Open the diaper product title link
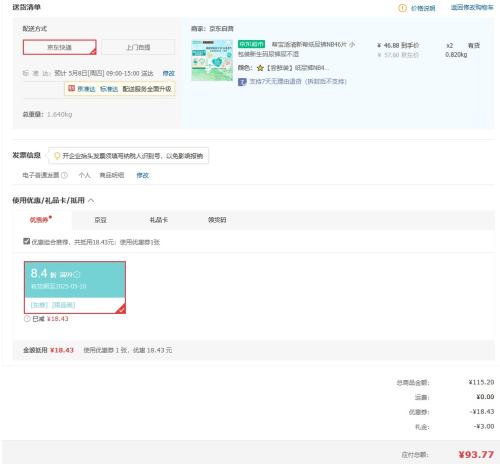Image resolution: width=500 pixels, height=464 pixels. tap(297, 49)
